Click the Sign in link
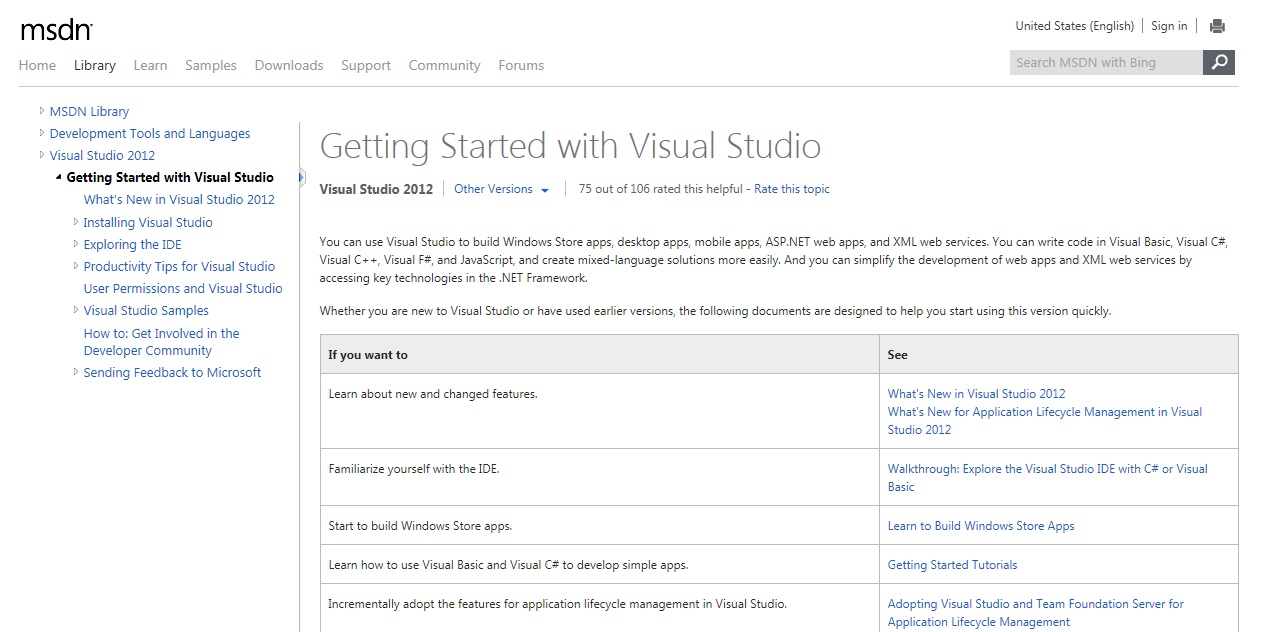 click(x=1169, y=26)
